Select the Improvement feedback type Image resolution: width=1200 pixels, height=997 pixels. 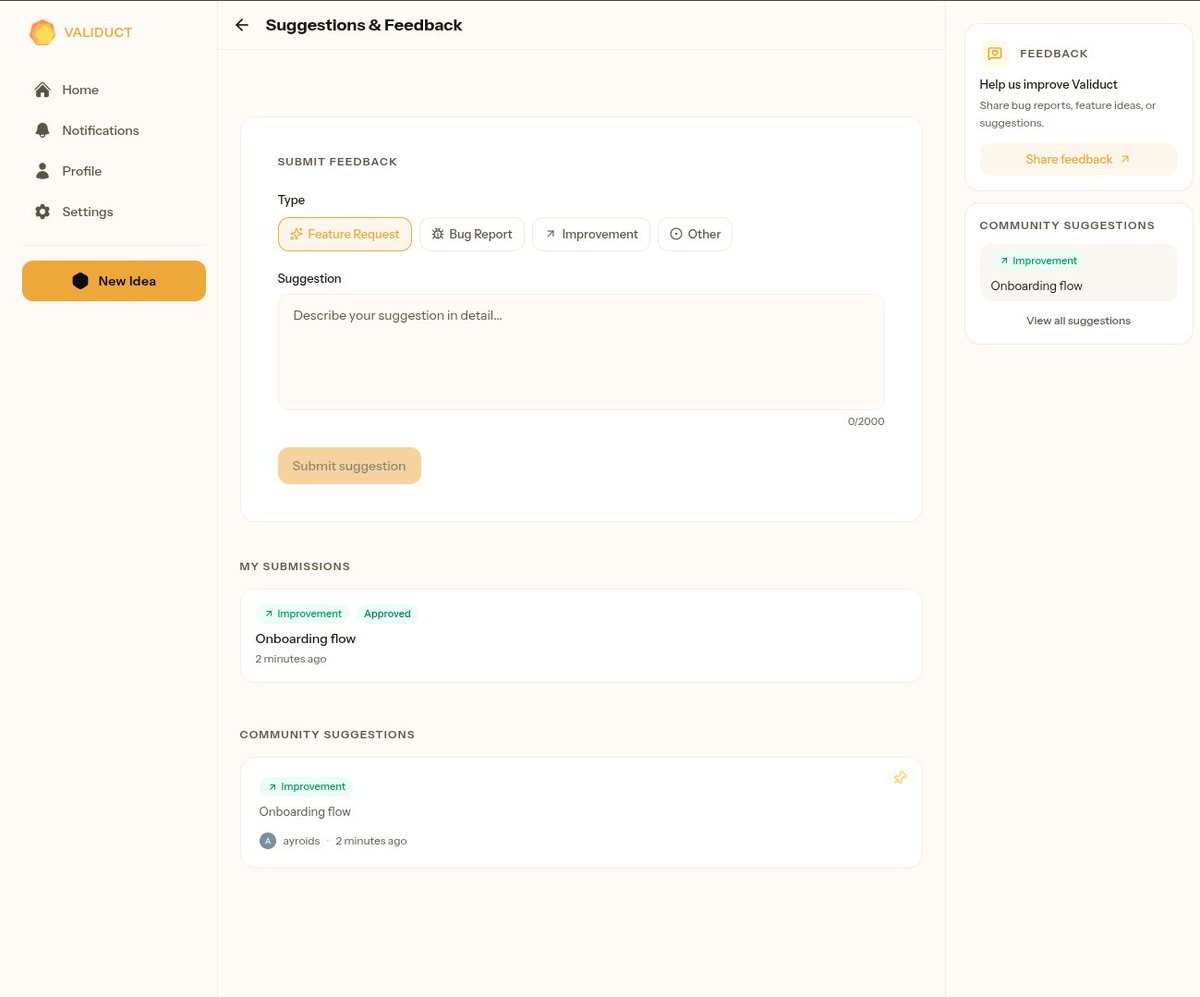pyautogui.click(x=591, y=234)
